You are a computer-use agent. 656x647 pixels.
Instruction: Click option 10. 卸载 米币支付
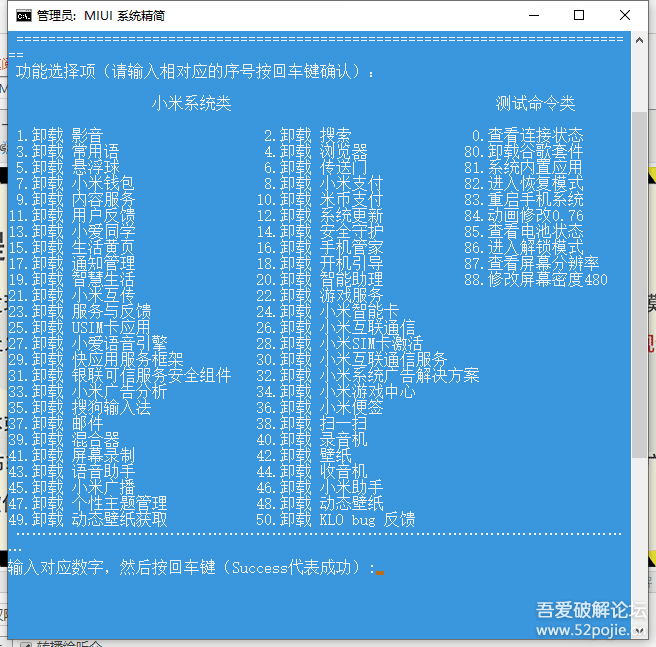point(320,199)
